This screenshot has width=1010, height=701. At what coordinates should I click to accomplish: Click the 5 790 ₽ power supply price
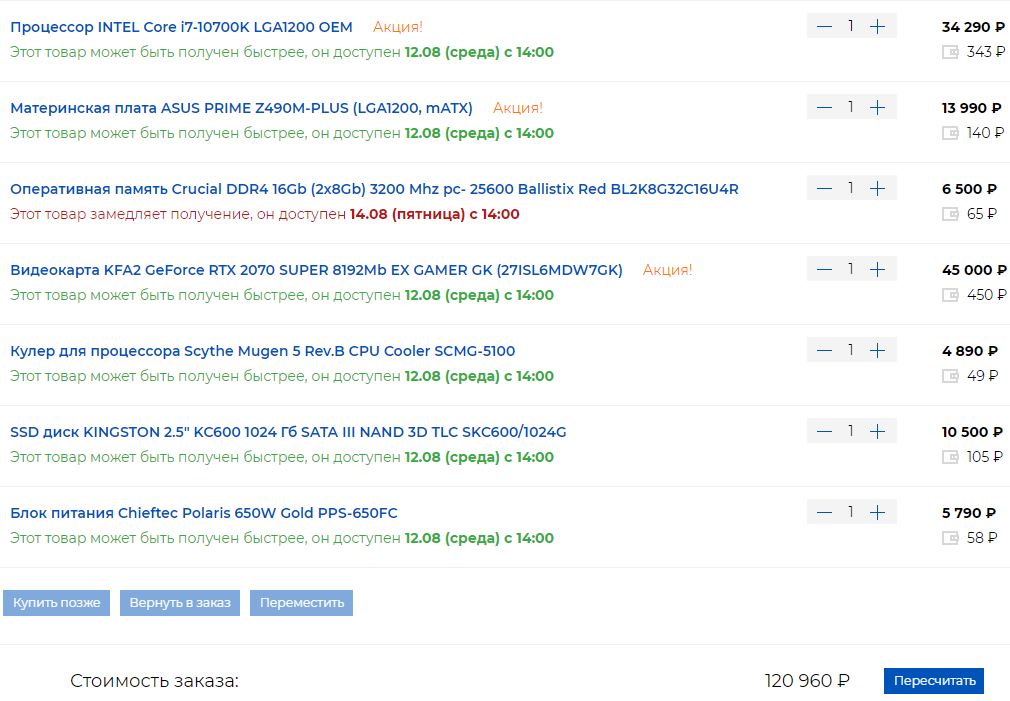tap(969, 513)
